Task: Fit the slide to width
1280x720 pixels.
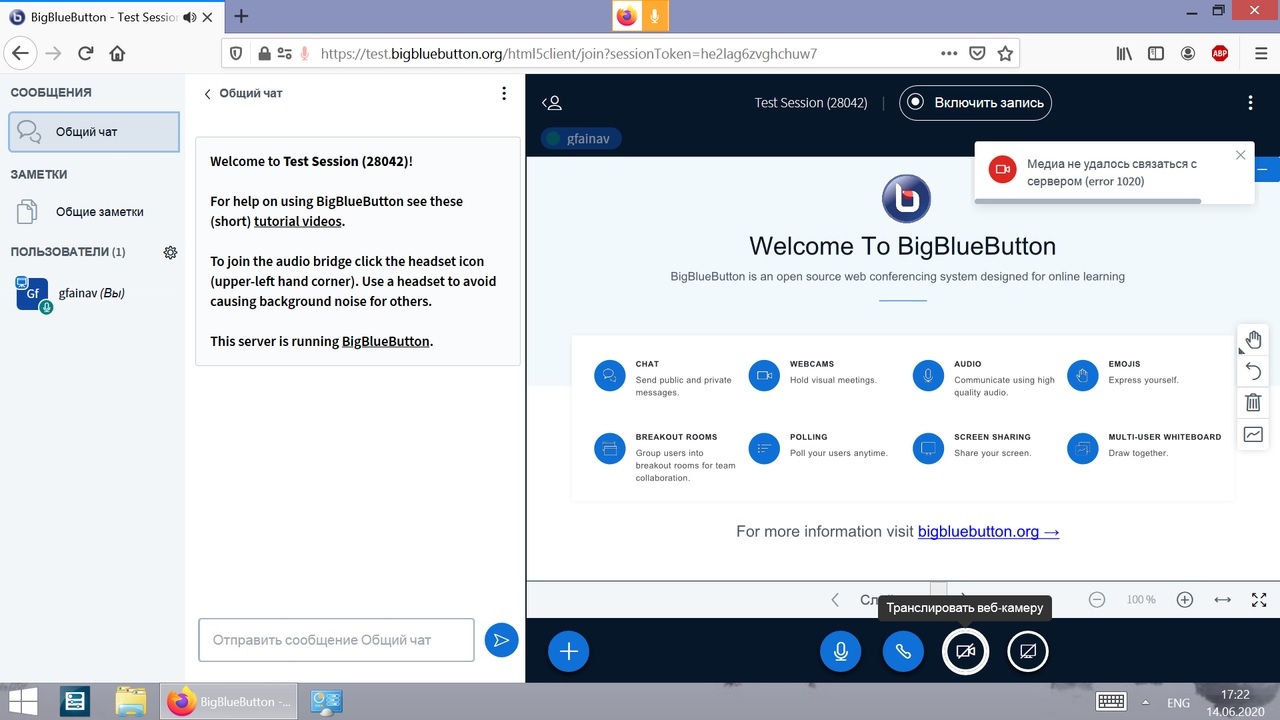Action: click(x=1222, y=600)
